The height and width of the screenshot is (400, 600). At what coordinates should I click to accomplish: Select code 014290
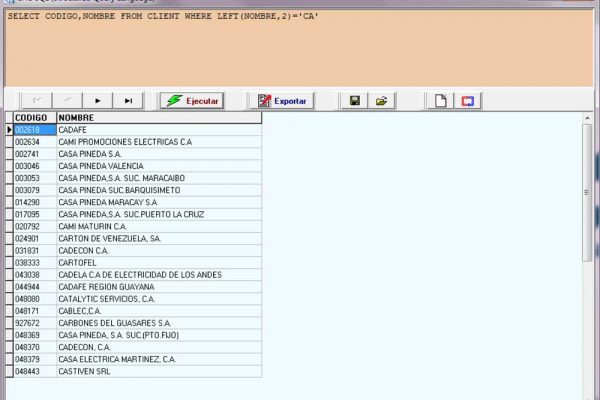(35, 202)
